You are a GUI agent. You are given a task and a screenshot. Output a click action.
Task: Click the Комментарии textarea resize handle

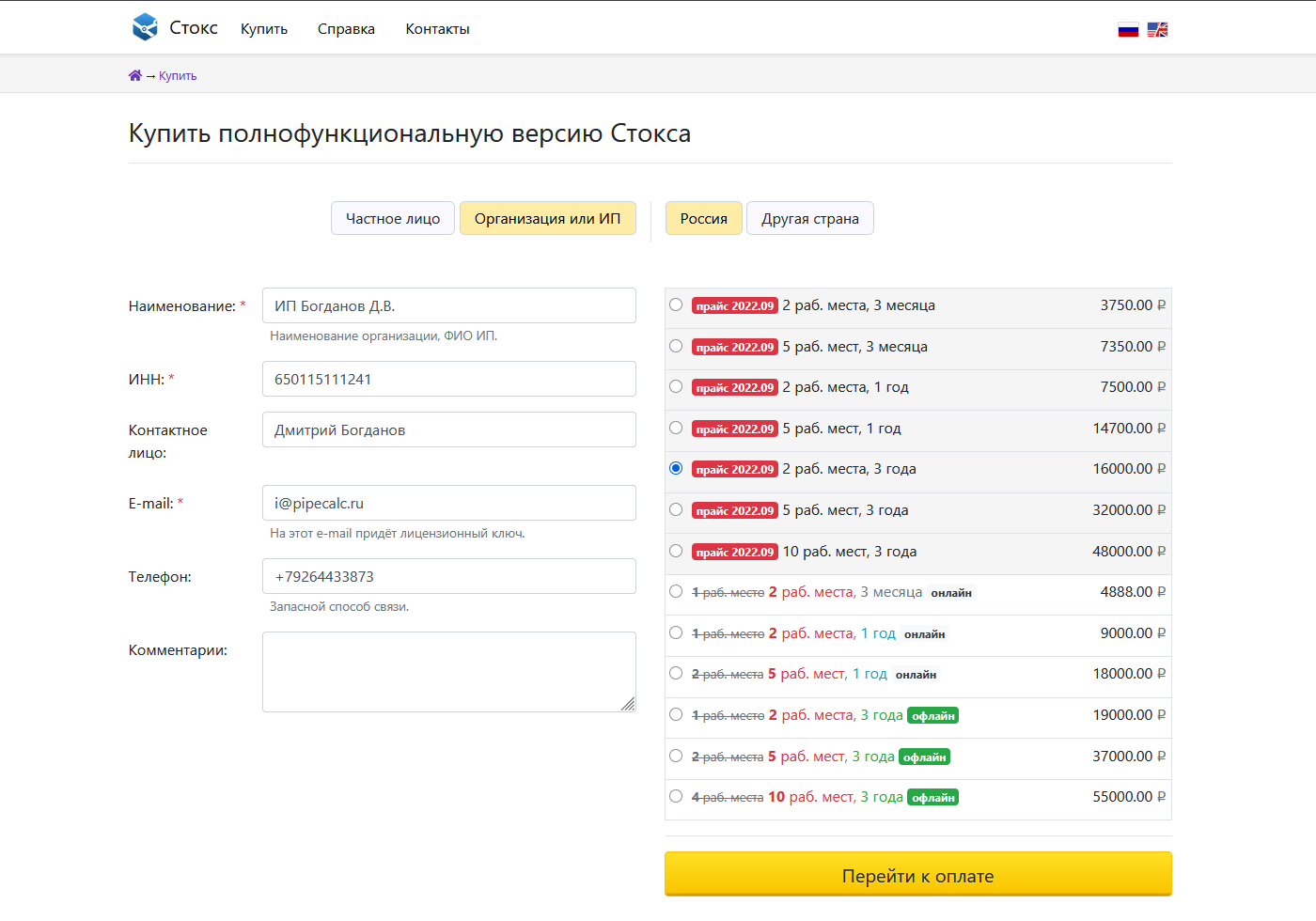click(628, 704)
